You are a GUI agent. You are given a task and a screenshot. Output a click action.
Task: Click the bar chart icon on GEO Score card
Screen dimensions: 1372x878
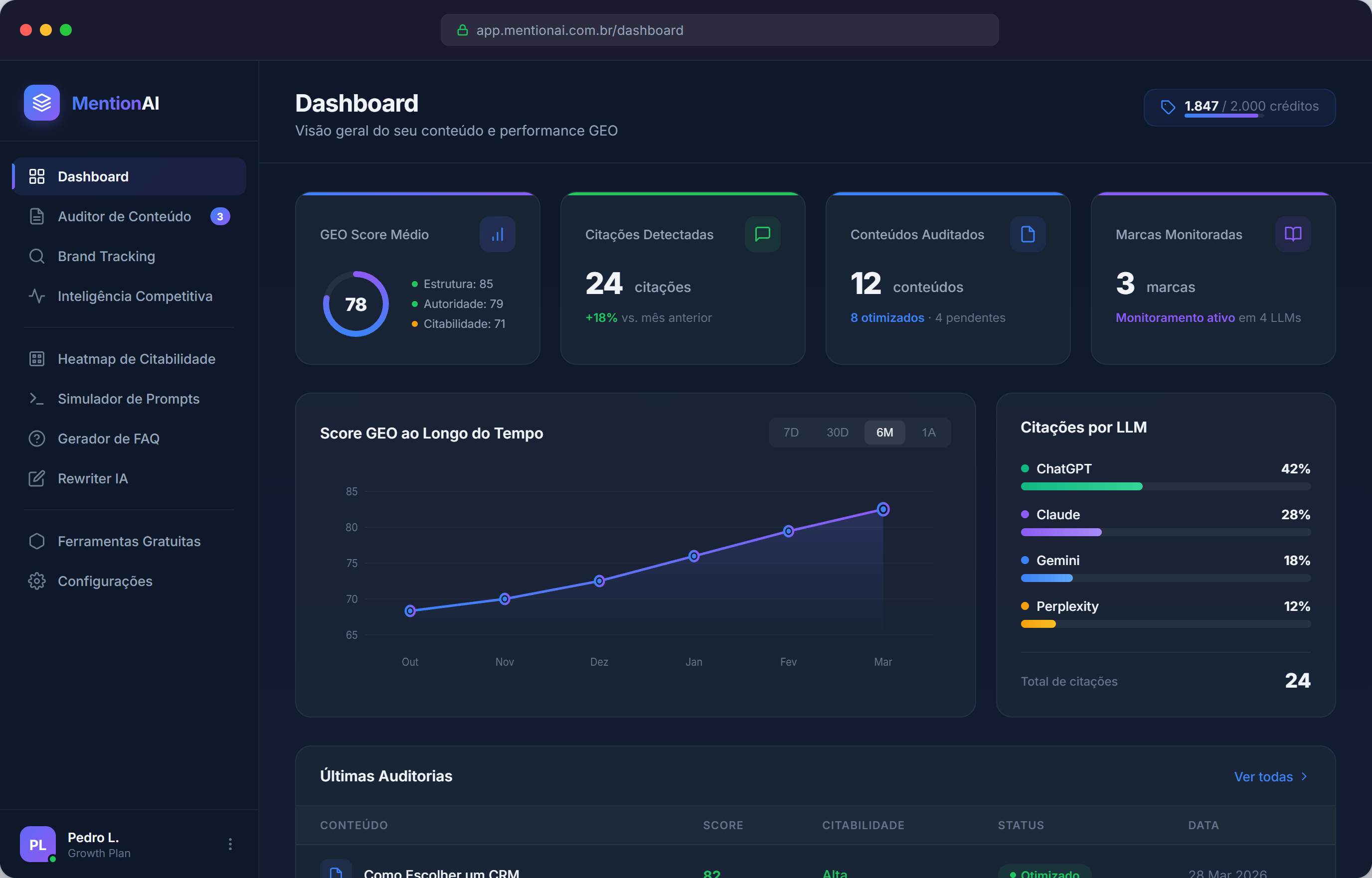point(497,234)
